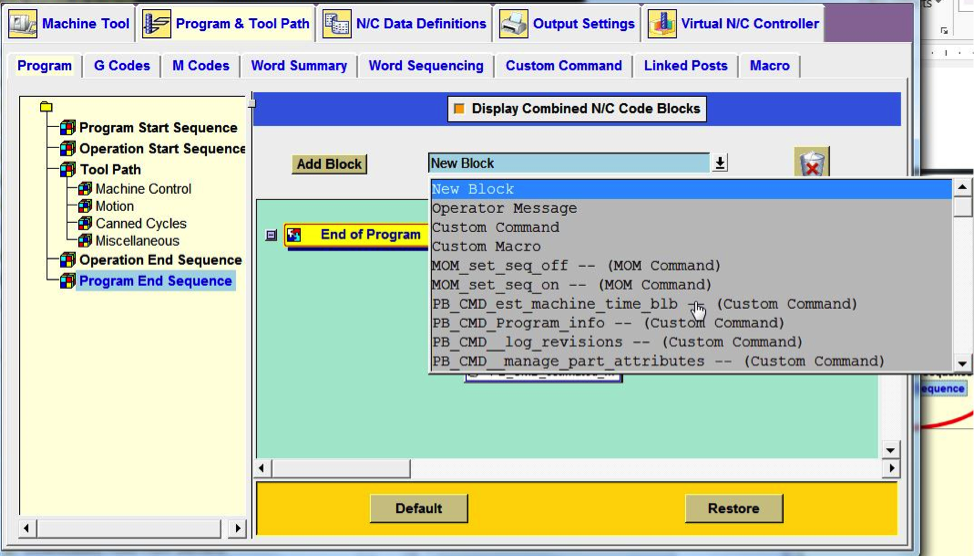Select MOM_set_seq_on MOM Command entry
The width and height of the screenshot is (974, 557).
click(691, 285)
